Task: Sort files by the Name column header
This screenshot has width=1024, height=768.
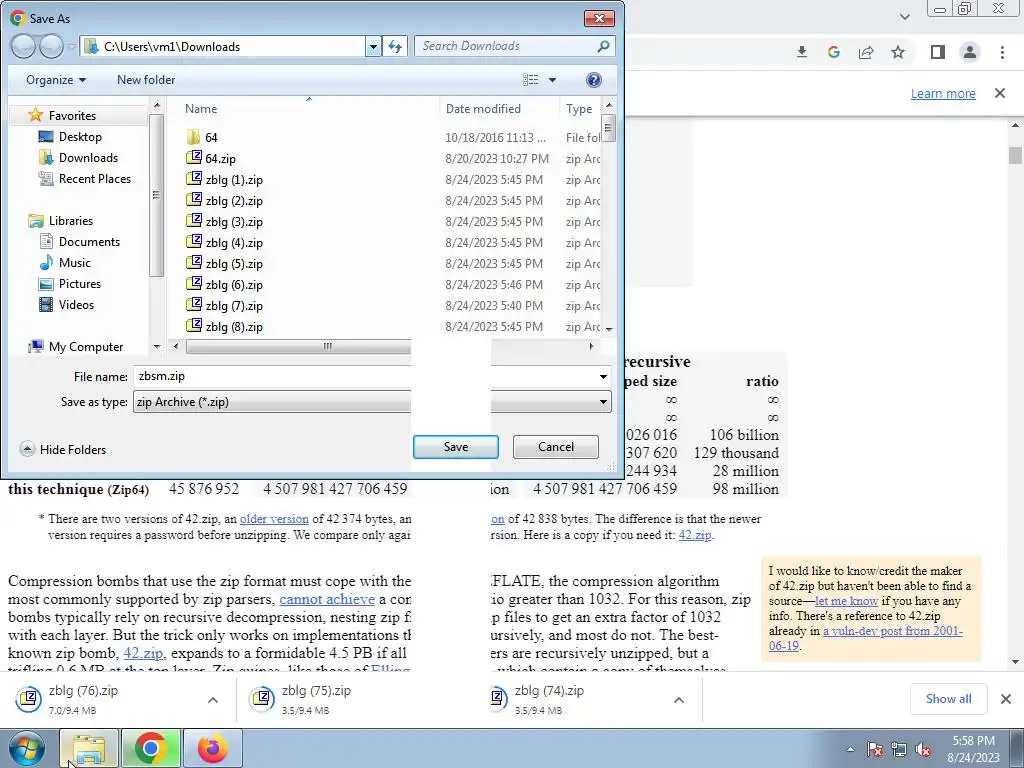Action: 201,109
